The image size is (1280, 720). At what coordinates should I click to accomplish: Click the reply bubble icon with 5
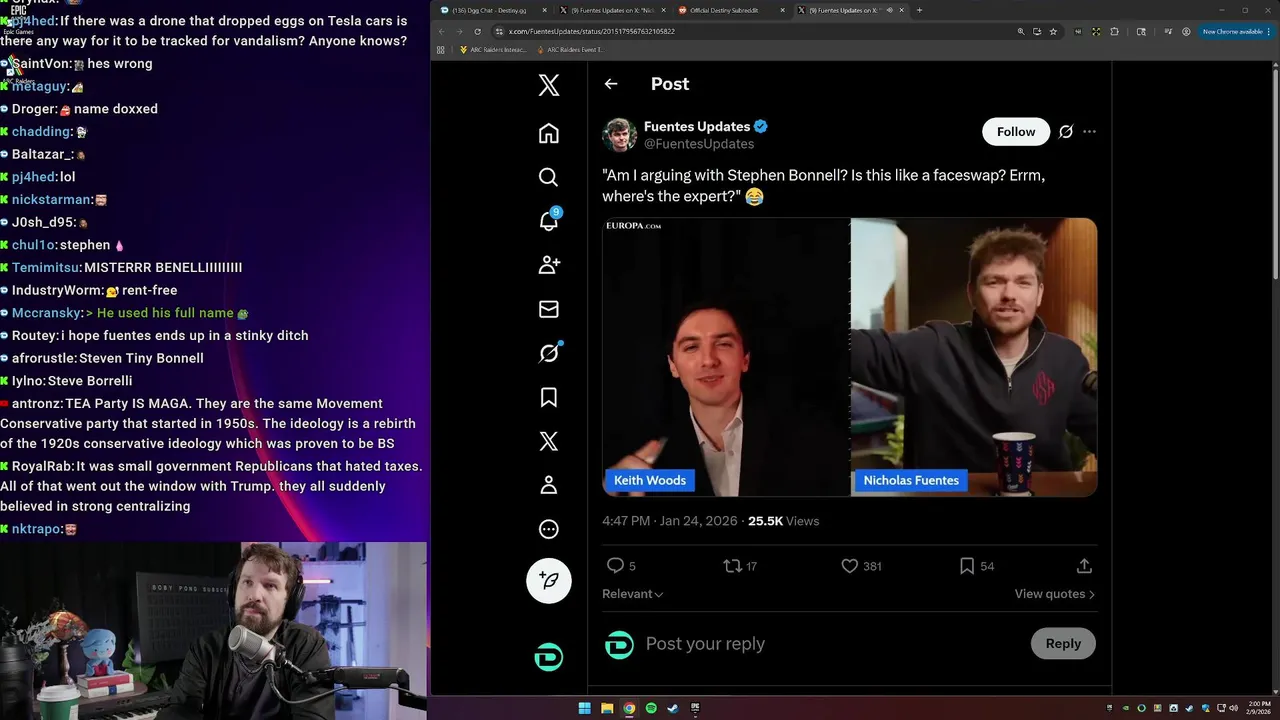[616, 566]
